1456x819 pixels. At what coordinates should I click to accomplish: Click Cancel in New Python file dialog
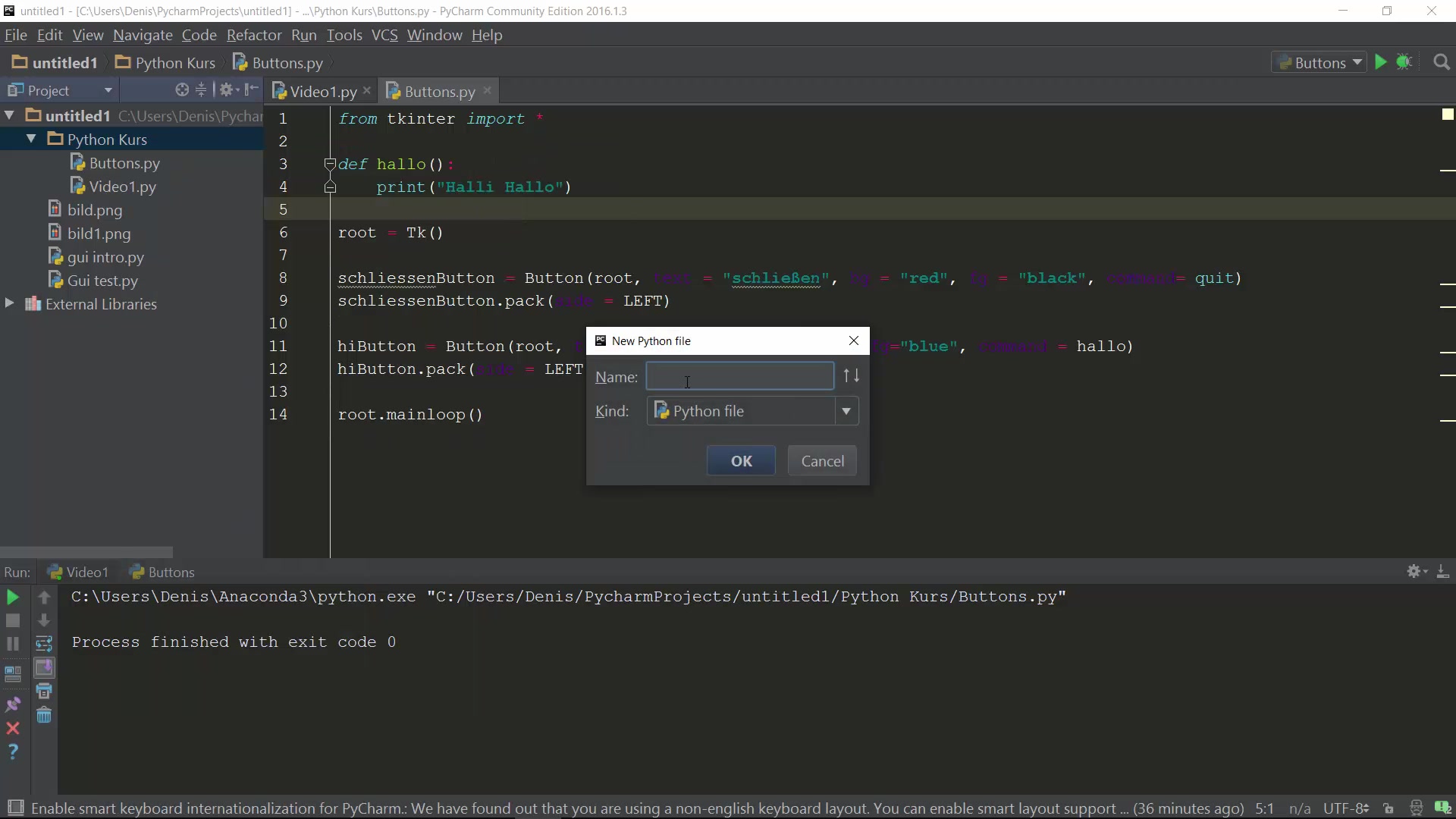pyautogui.click(x=822, y=461)
